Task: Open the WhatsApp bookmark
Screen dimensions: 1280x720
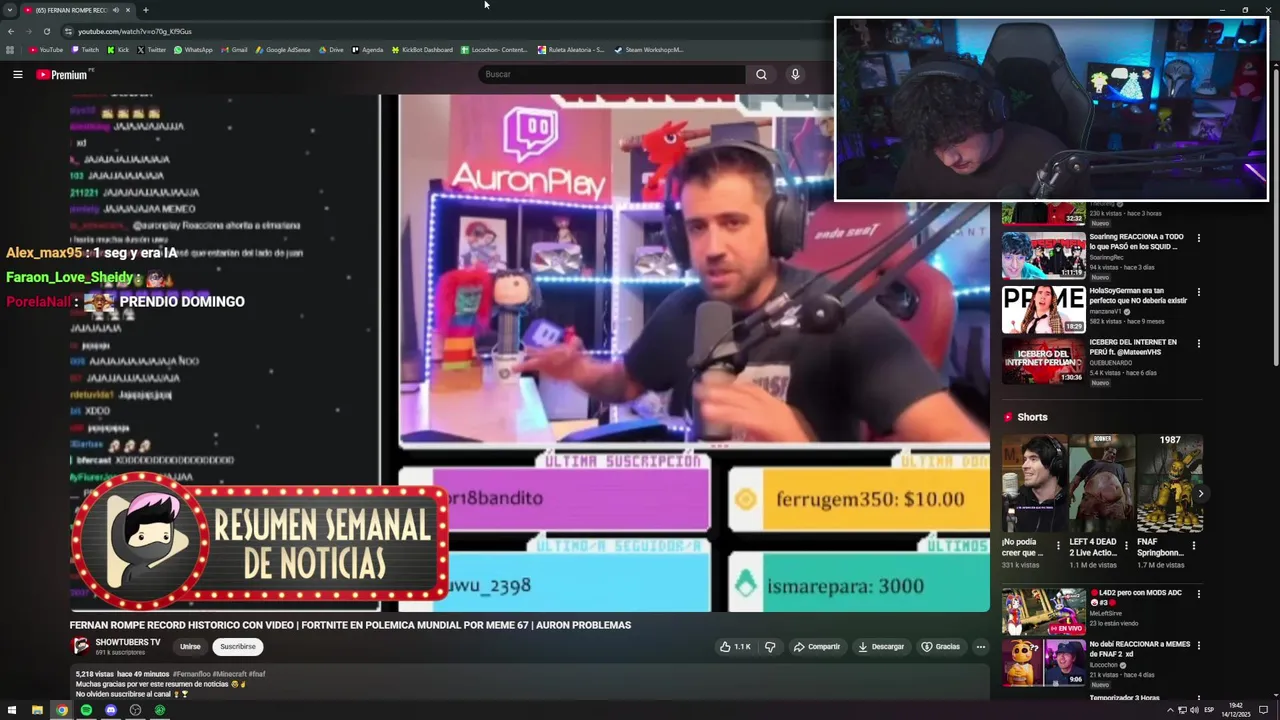Action: pyautogui.click(x=193, y=50)
